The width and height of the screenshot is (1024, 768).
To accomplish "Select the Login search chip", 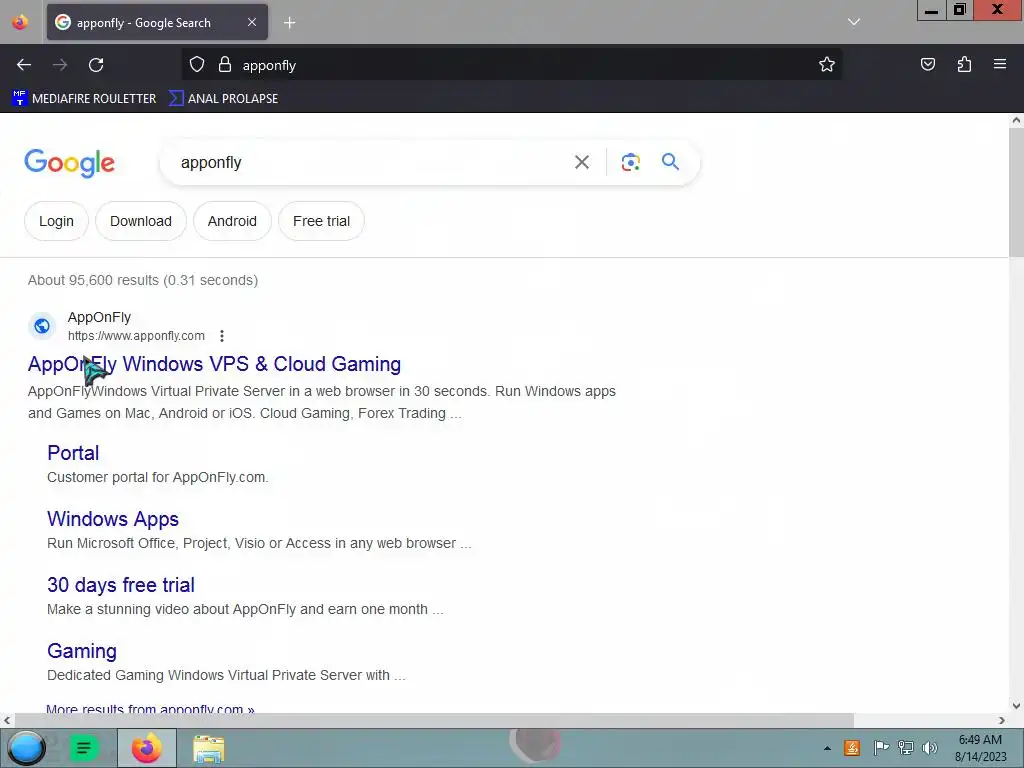I will (x=56, y=221).
